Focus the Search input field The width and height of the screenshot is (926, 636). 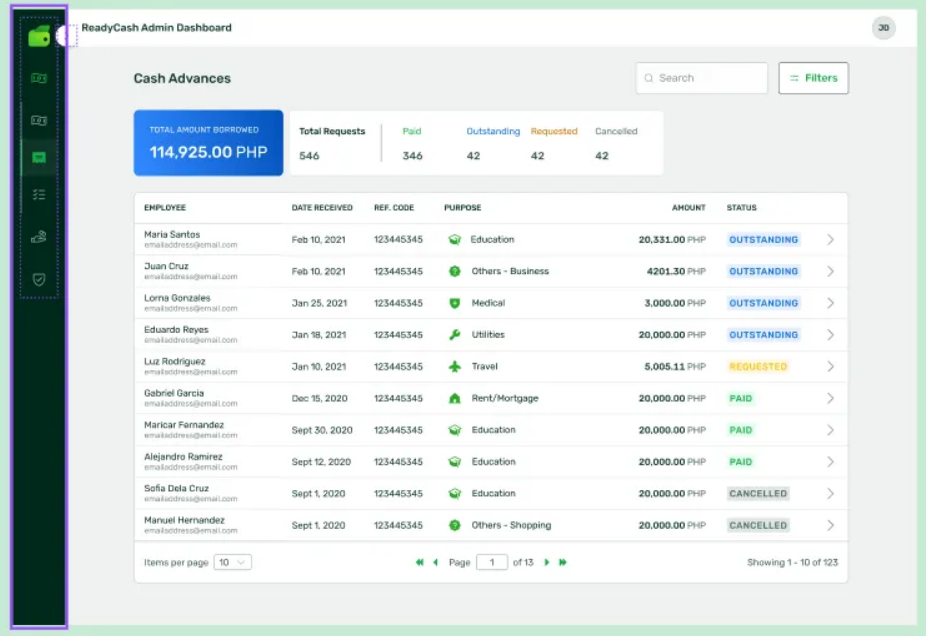702,78
